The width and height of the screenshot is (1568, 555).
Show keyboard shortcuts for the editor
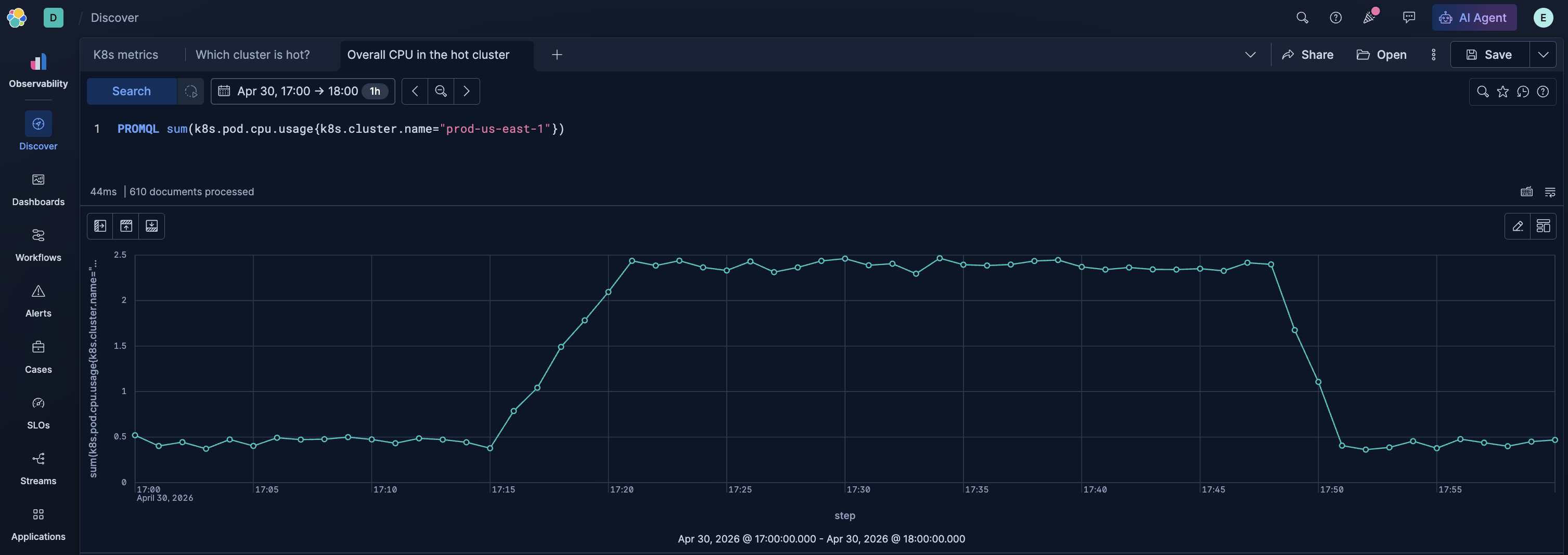1526,192
